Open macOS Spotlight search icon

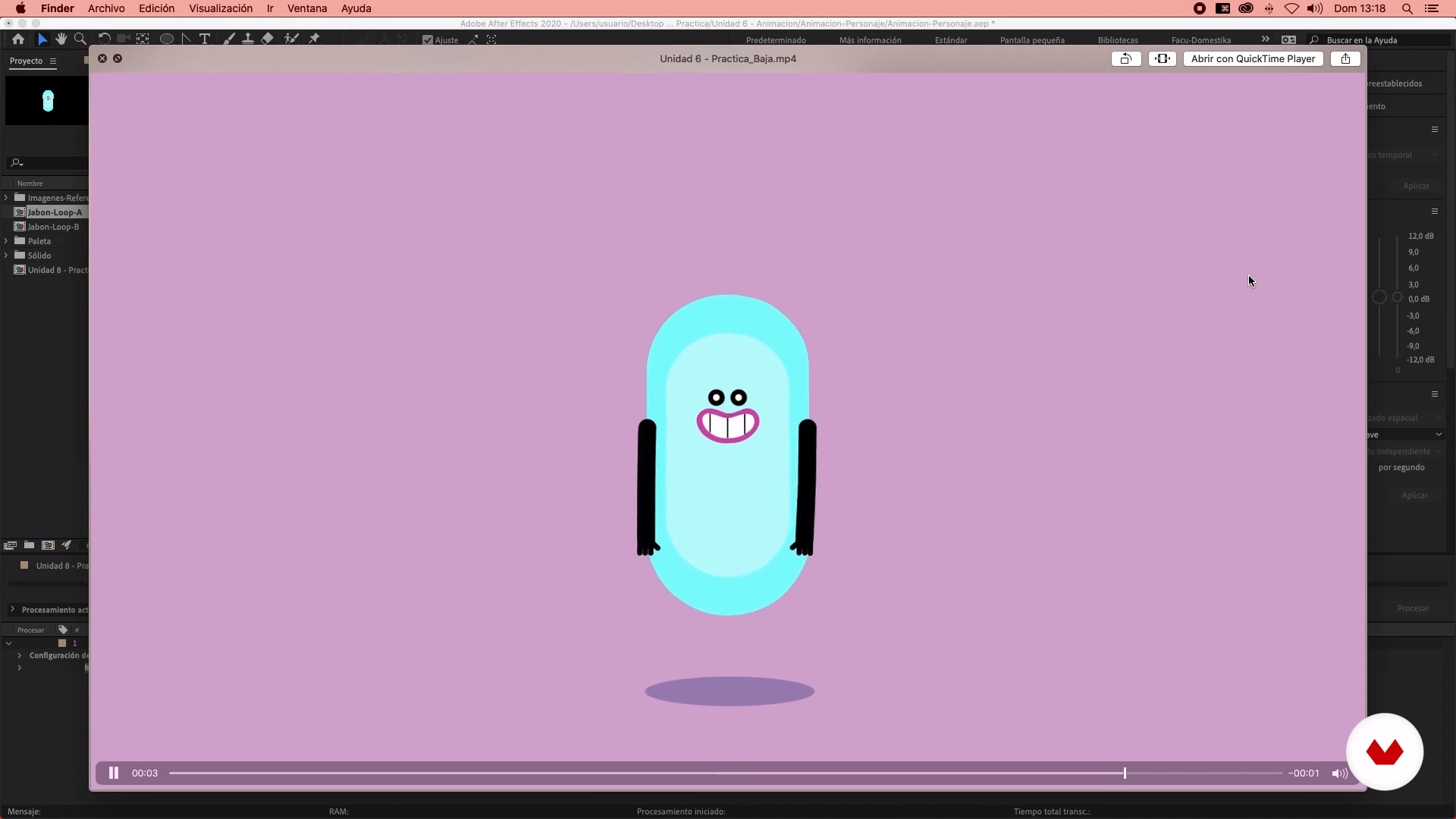[x=1407, y=8]
